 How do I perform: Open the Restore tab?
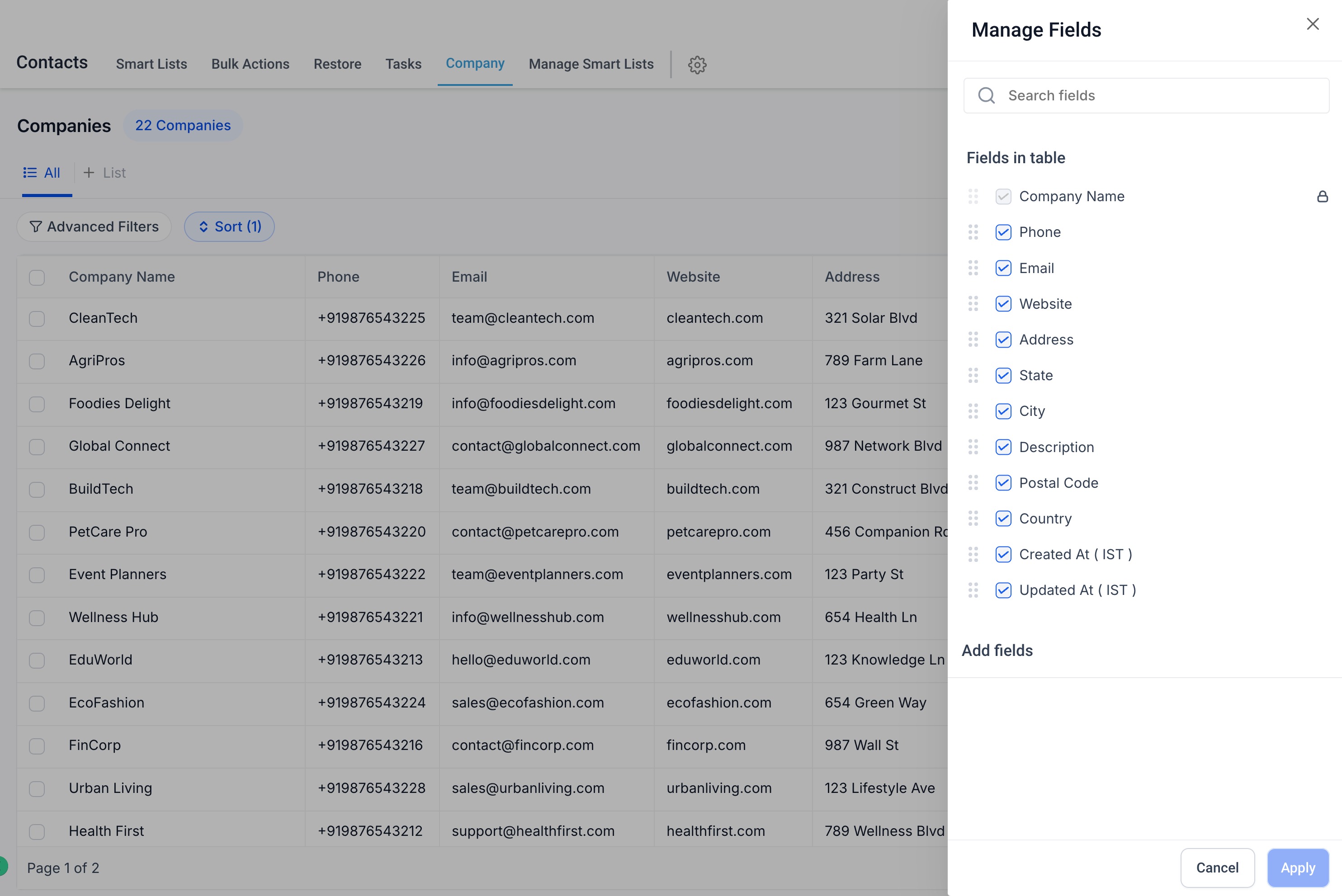coord(337,64)
